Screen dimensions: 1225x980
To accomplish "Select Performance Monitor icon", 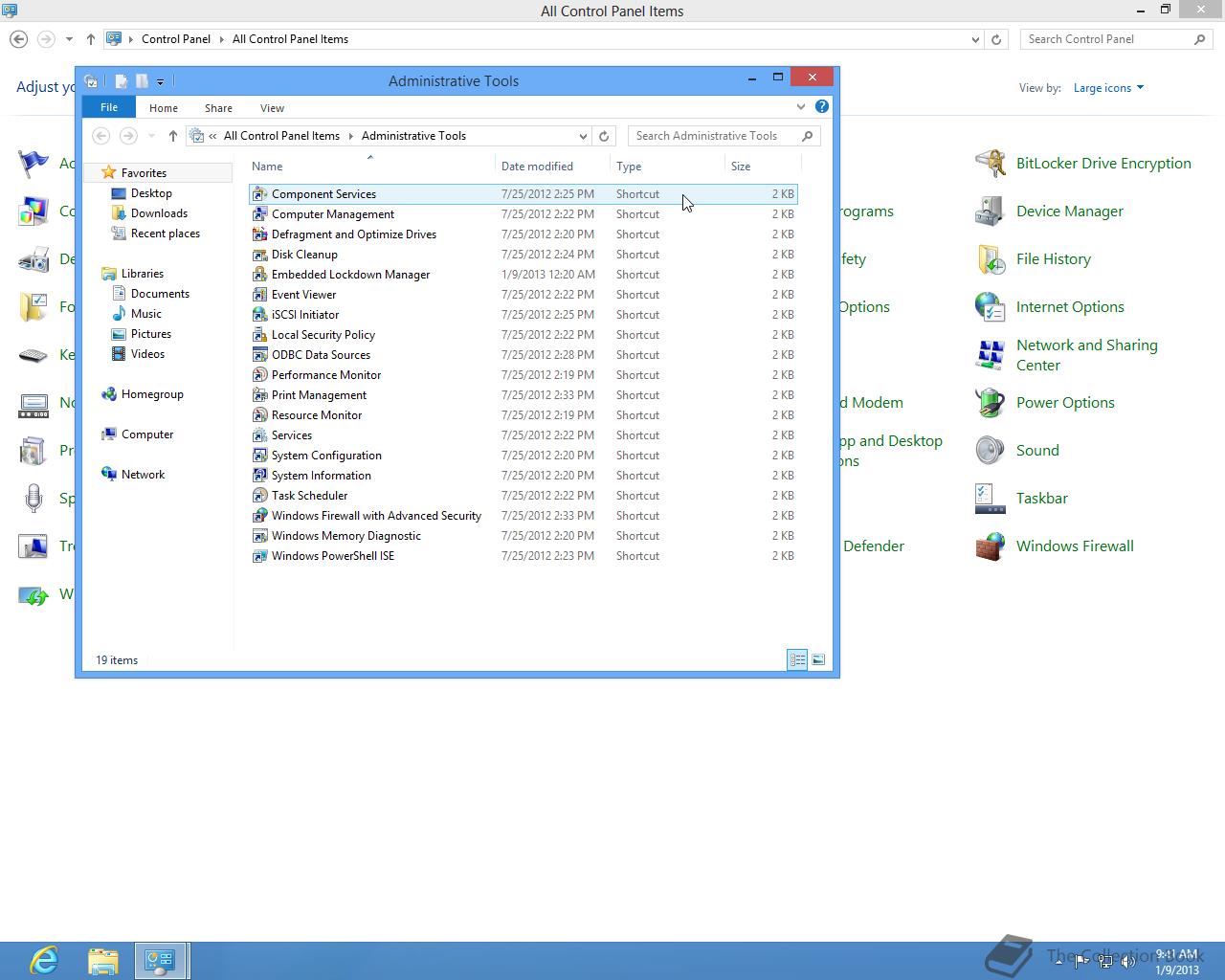I will [x=259, y=375].
